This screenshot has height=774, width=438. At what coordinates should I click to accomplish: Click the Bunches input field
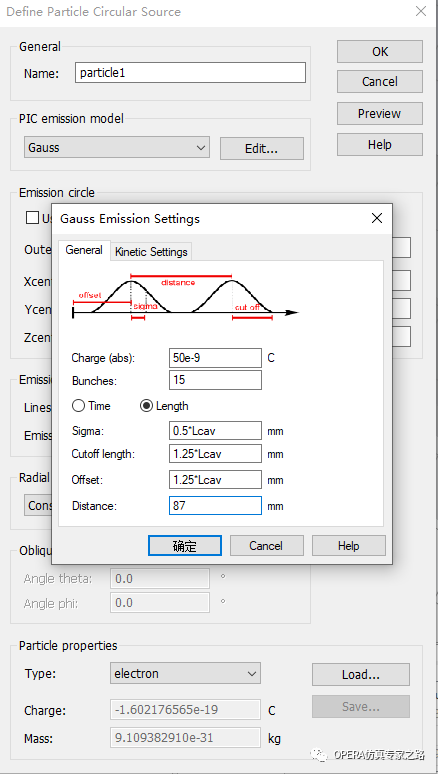point(215,380)
